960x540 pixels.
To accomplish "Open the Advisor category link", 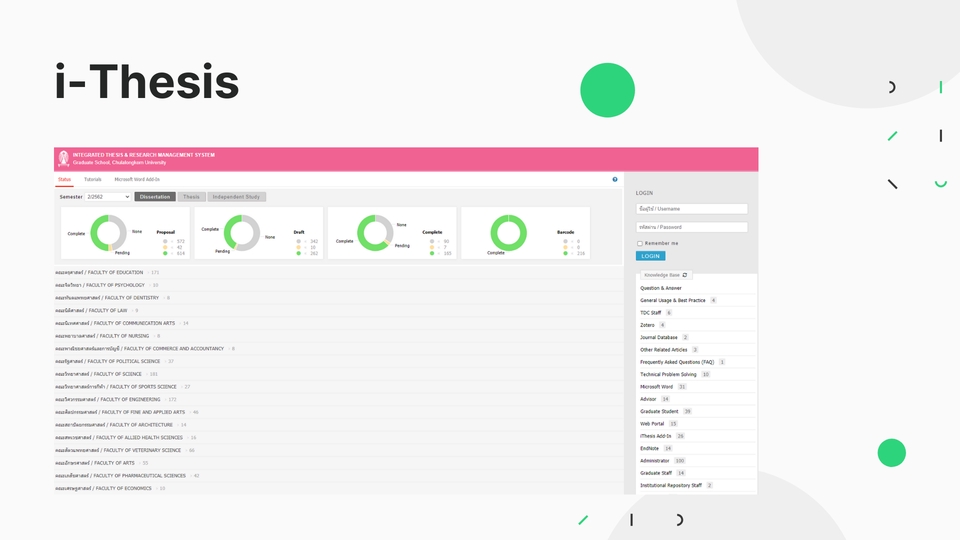I will [648, 399].
